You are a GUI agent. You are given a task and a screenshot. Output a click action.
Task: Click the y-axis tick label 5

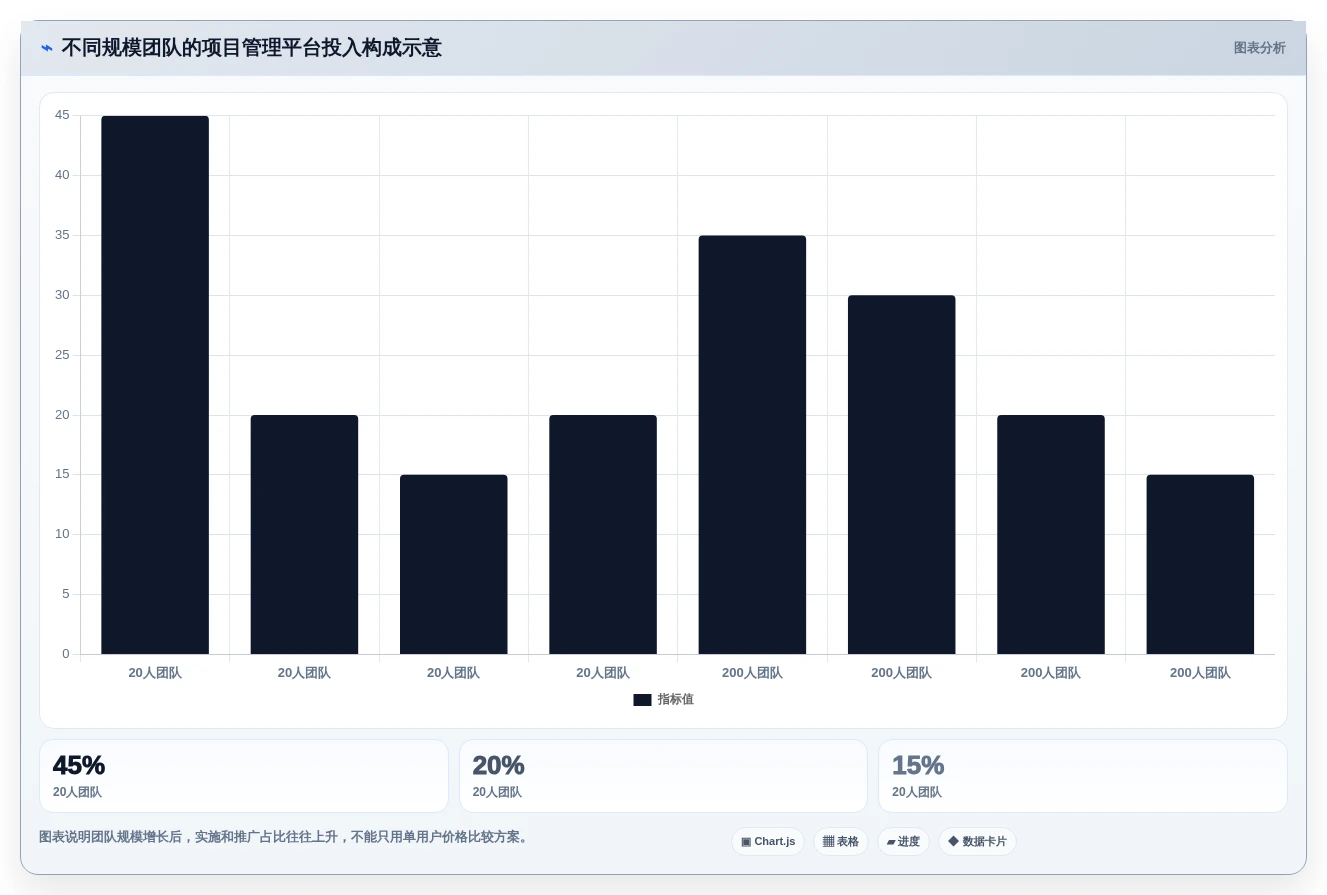tap(66, 594)
